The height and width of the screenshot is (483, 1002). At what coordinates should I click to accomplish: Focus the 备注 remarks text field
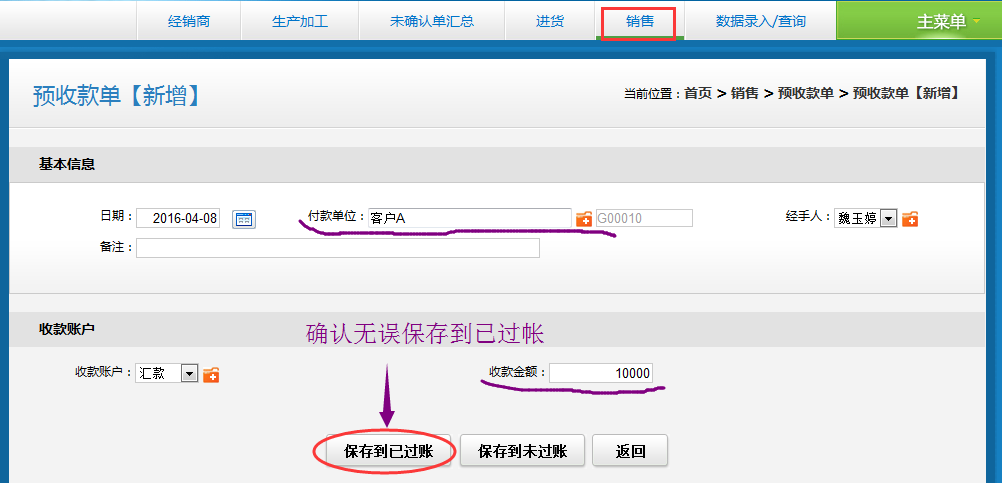click(338, 248)
